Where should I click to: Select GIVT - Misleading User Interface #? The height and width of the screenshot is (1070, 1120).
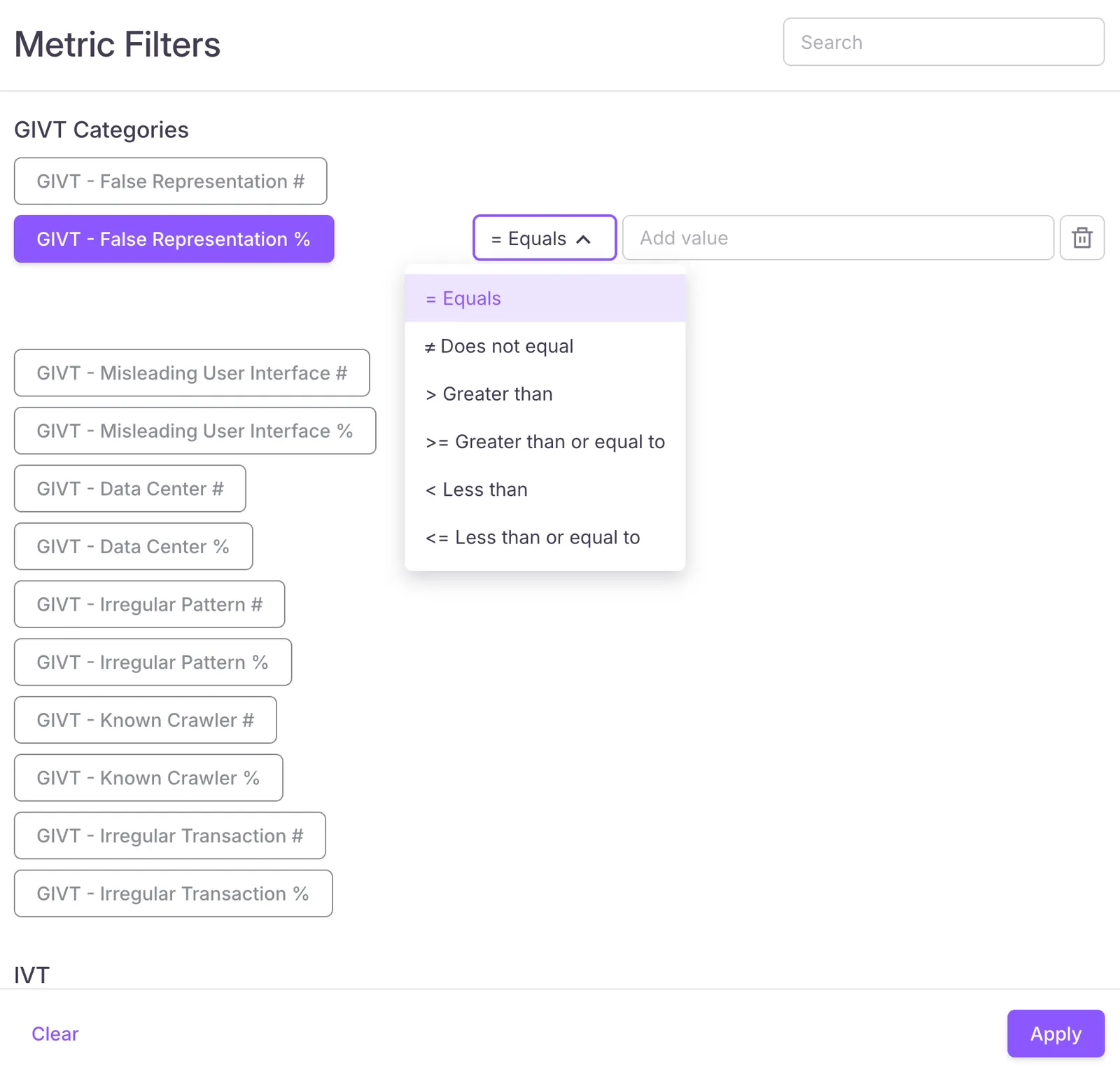[192, 373]
